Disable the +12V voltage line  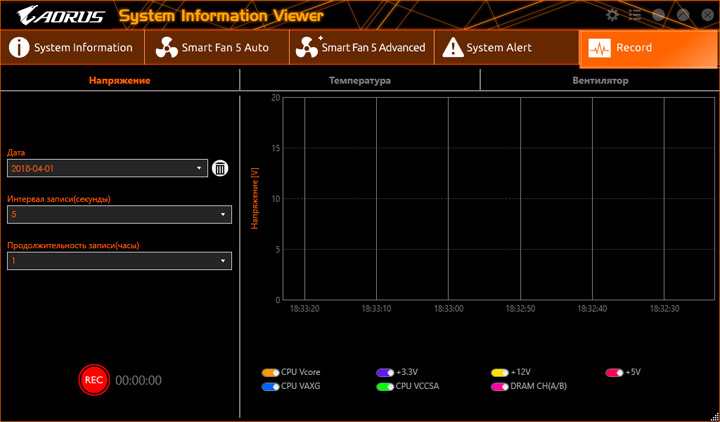[500, 372]
